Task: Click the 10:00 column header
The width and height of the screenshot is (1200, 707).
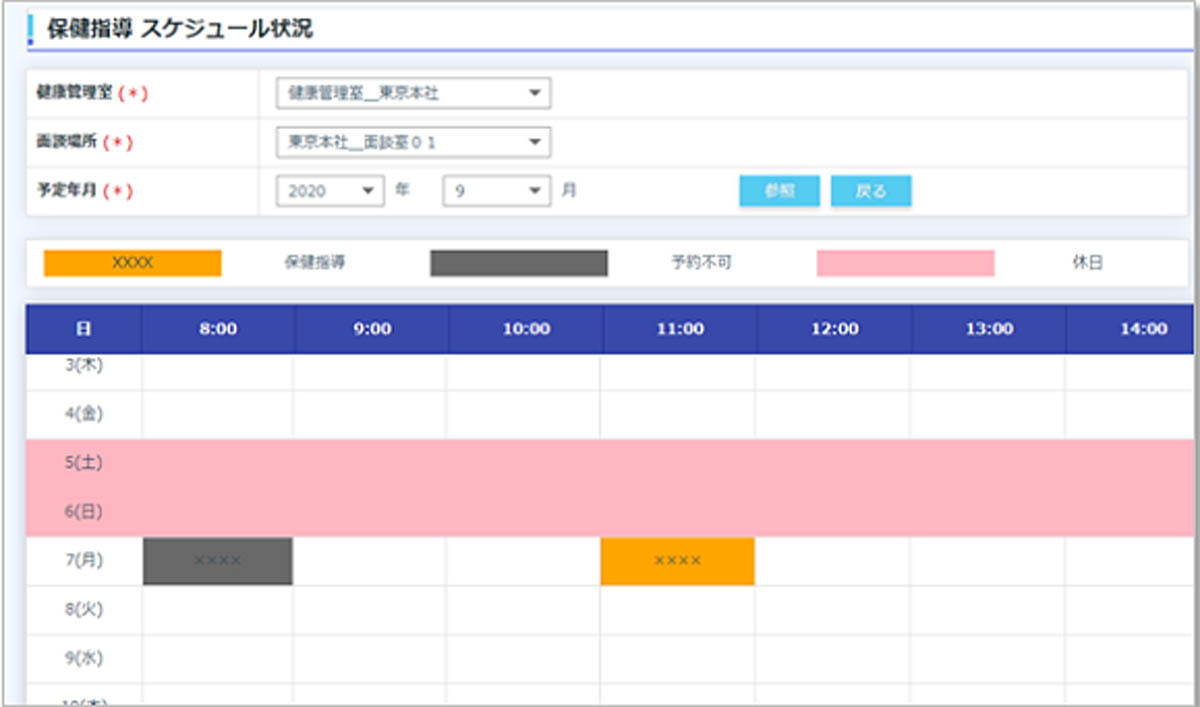Action: coord(526,329)
